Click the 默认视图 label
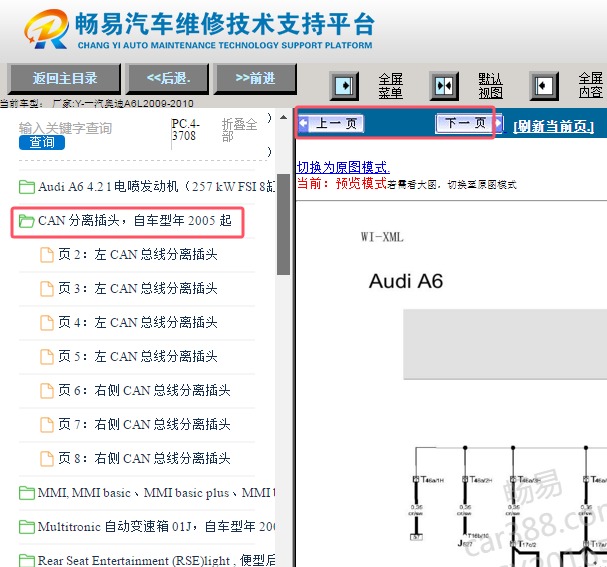This screenshot has width=607, height=567. point(490,86)
